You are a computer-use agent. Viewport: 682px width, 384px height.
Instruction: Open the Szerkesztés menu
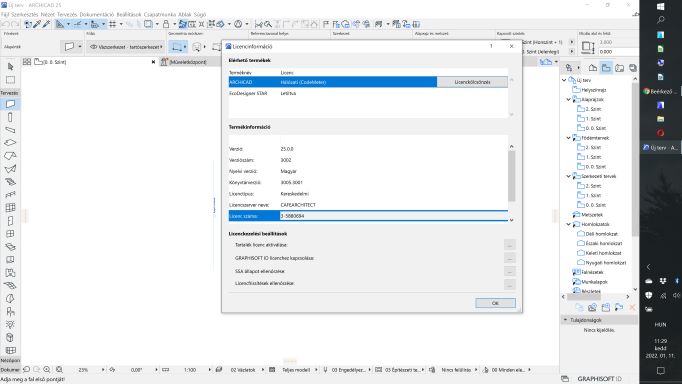[25, 14]
